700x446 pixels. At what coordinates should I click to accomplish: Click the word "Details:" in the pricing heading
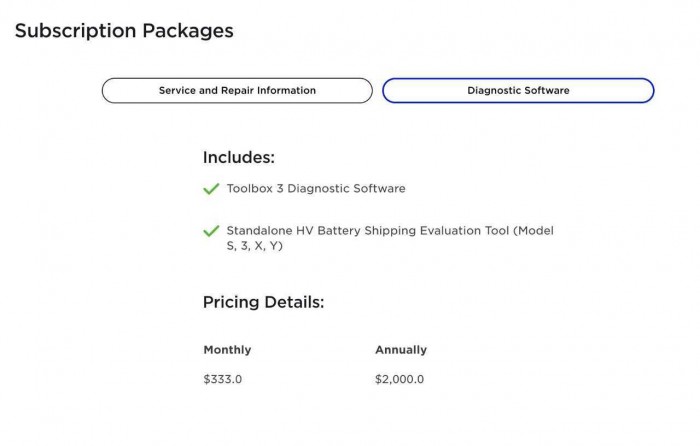(292, 302)
